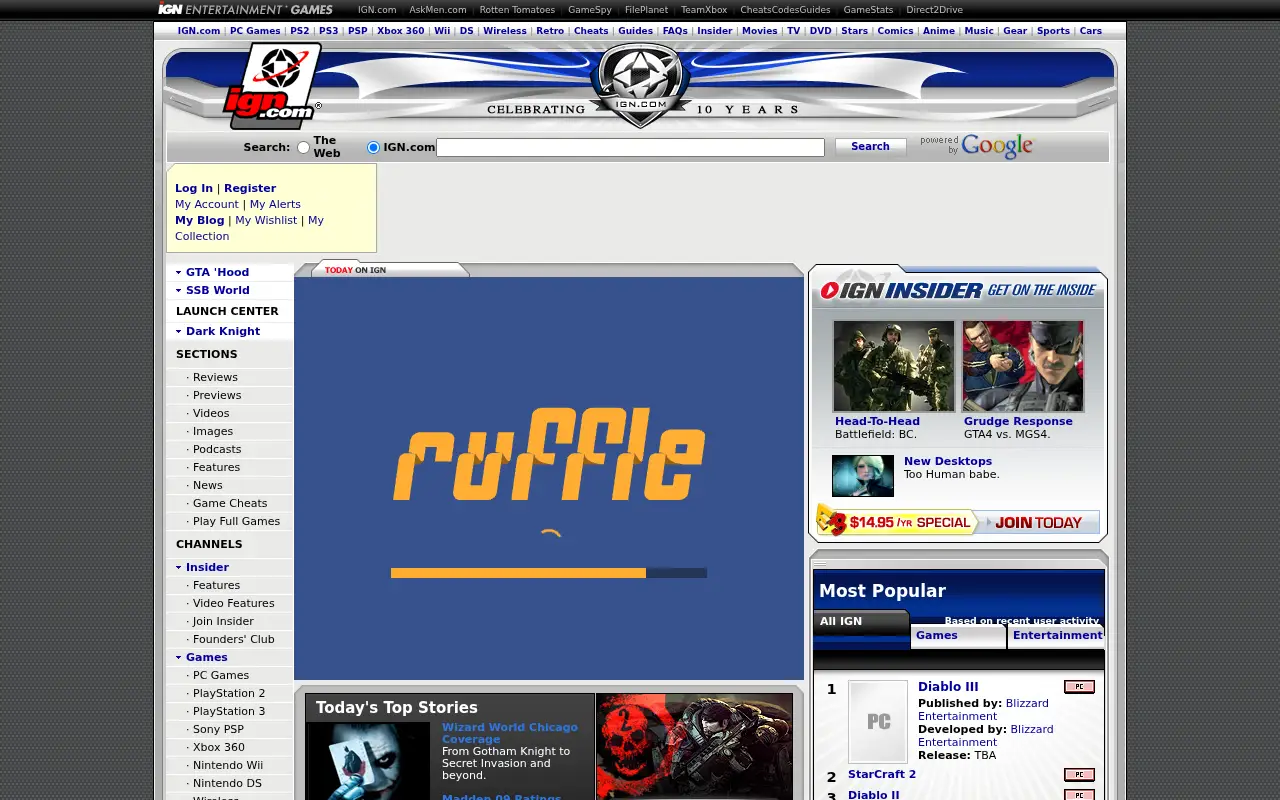This screenshot has width=1280, height=800.
Task: Open Cars in top navigation
Action: 1091,31
